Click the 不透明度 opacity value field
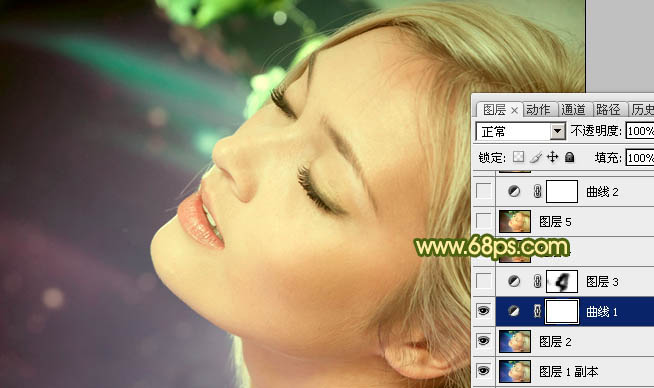 (x=640, y=131)
